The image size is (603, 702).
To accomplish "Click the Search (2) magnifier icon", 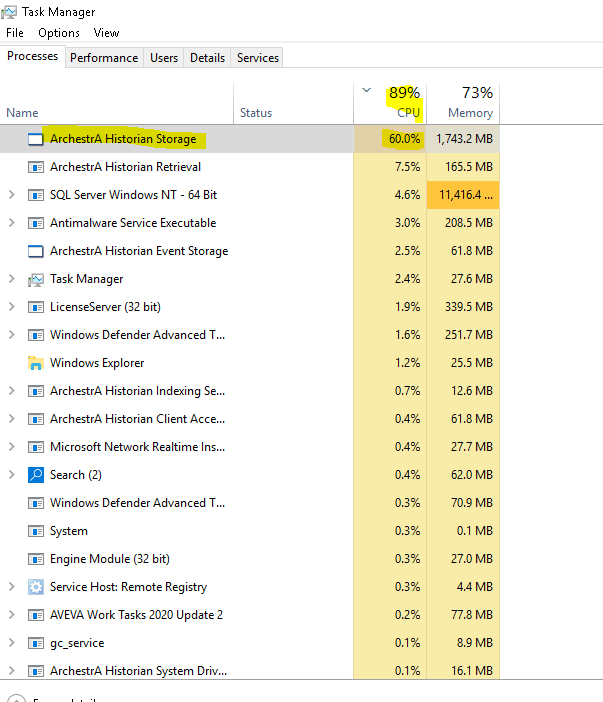I will click(x=35, y=475).
